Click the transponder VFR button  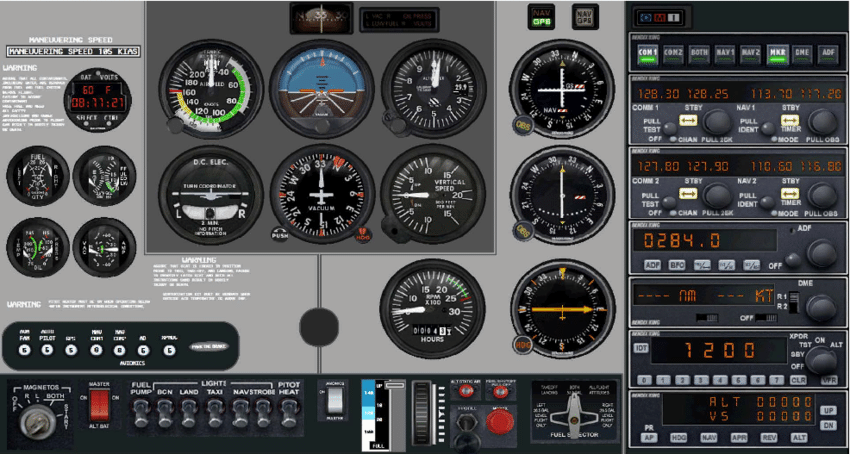(829, 380)
